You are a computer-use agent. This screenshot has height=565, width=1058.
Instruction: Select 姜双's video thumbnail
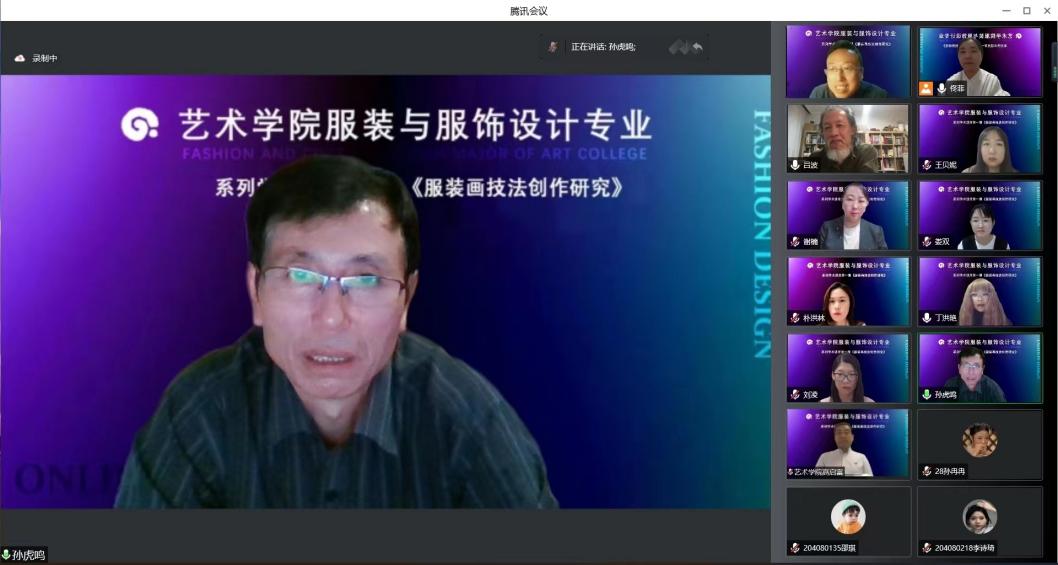pyautogui.click(x=980, y=215)
